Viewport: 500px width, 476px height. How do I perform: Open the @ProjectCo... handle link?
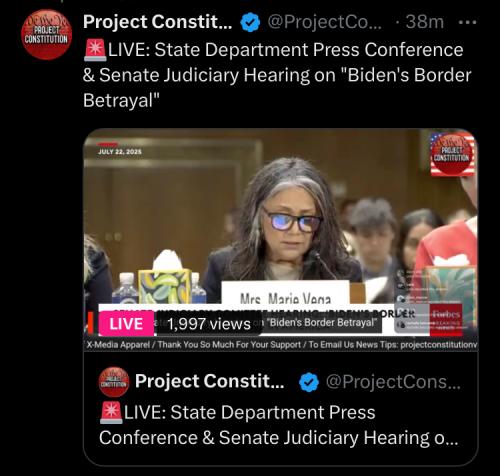pos(324,22)
